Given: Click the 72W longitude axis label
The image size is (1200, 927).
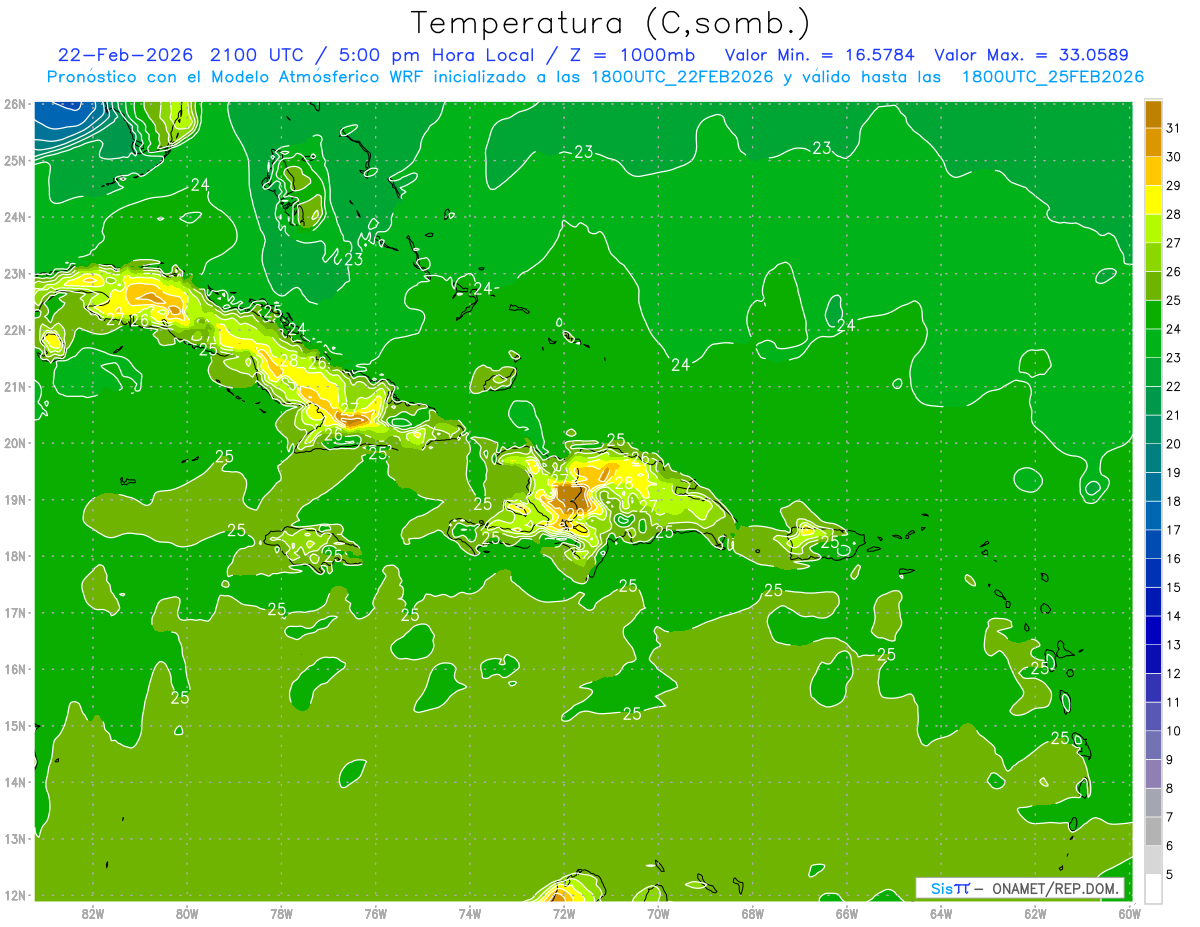Looking at the screenshot, I should pos(564,913).
